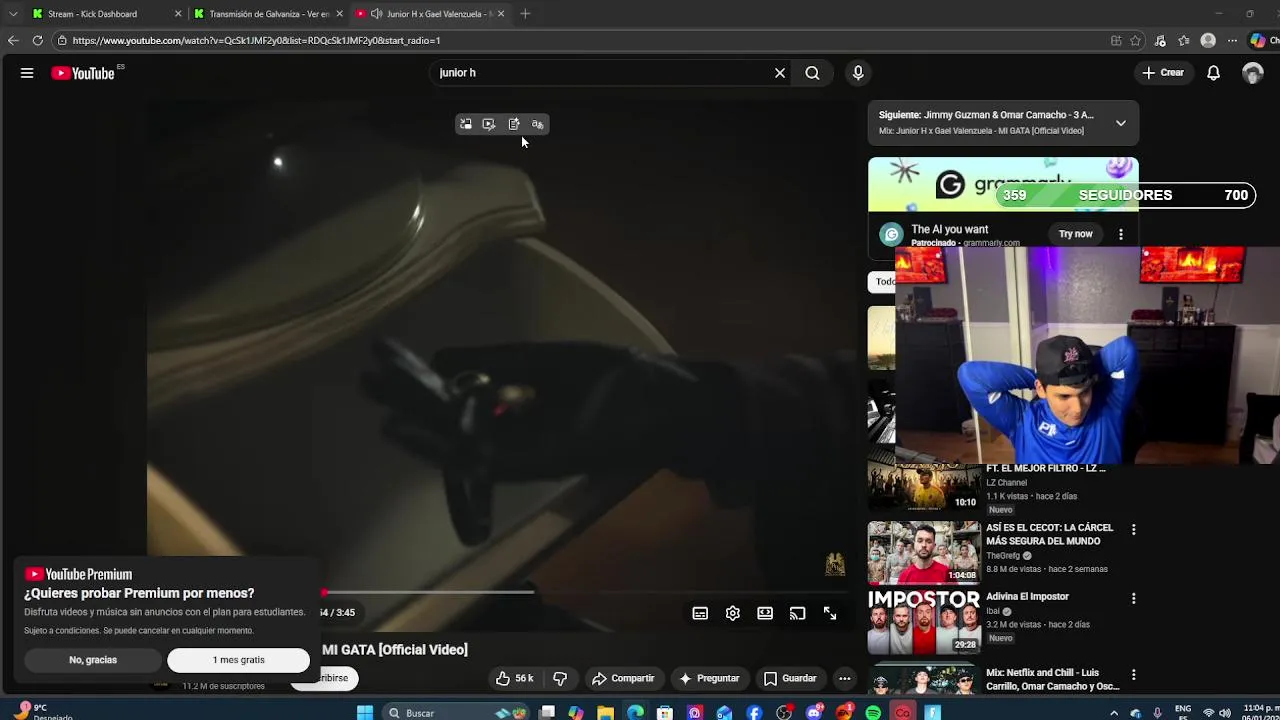Select the Junior H x Gael Valenzuela tab

tap(430, 14)
